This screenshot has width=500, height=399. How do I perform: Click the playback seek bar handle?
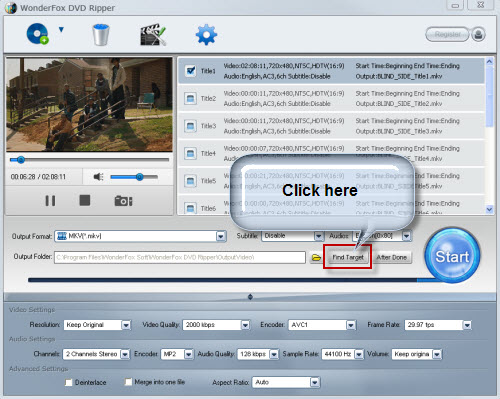click(x=21, y=160)
